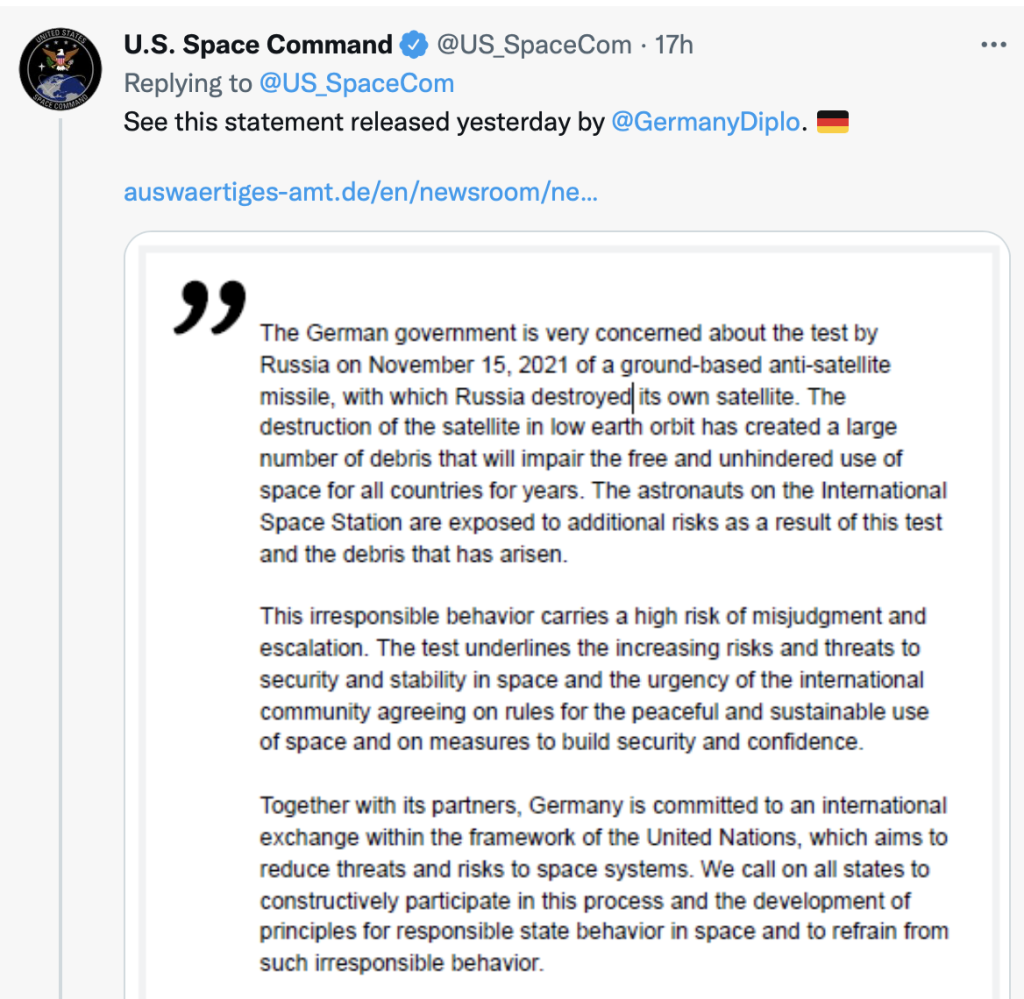1024x999 pixels.
Task: Open the tweet options with the three-dot menu
Action: (993, 43)
